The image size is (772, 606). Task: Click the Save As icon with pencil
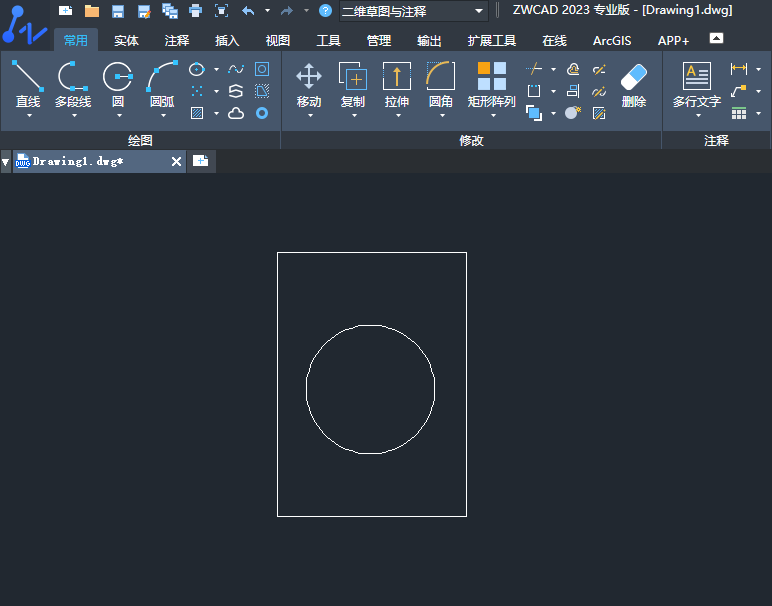tap(144, 11)
